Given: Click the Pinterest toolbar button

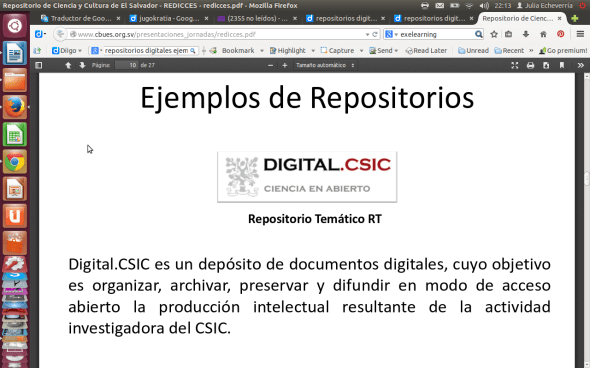Looking at the screenshot, I should pyautogui.click(x=561, y=34).
